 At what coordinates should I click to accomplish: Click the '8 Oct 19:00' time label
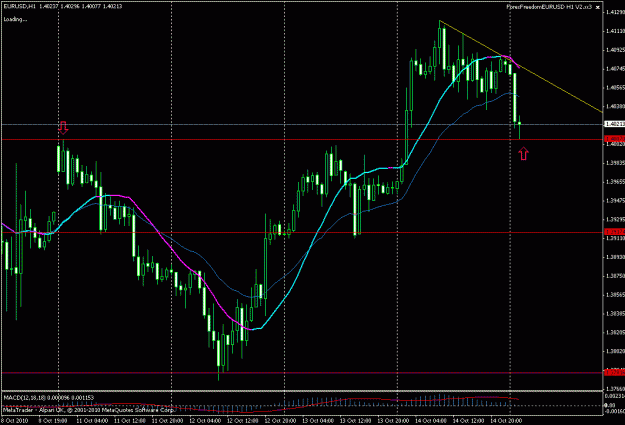[53, 421]
